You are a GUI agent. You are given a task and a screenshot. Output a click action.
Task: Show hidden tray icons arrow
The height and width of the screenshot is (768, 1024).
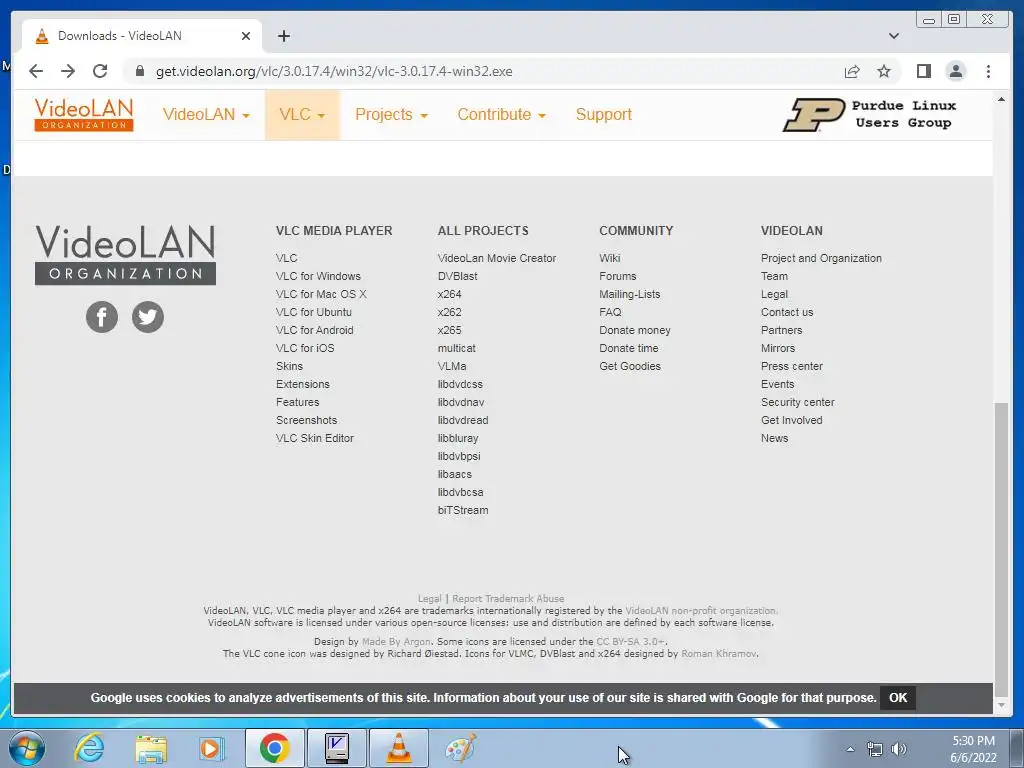point(850,749)
